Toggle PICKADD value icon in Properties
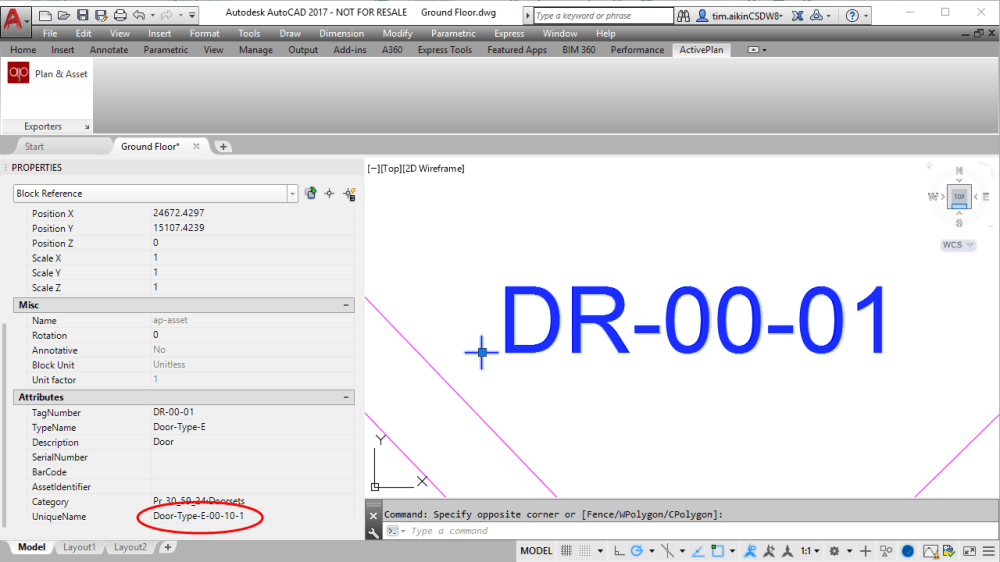 [x=311, y=193]
